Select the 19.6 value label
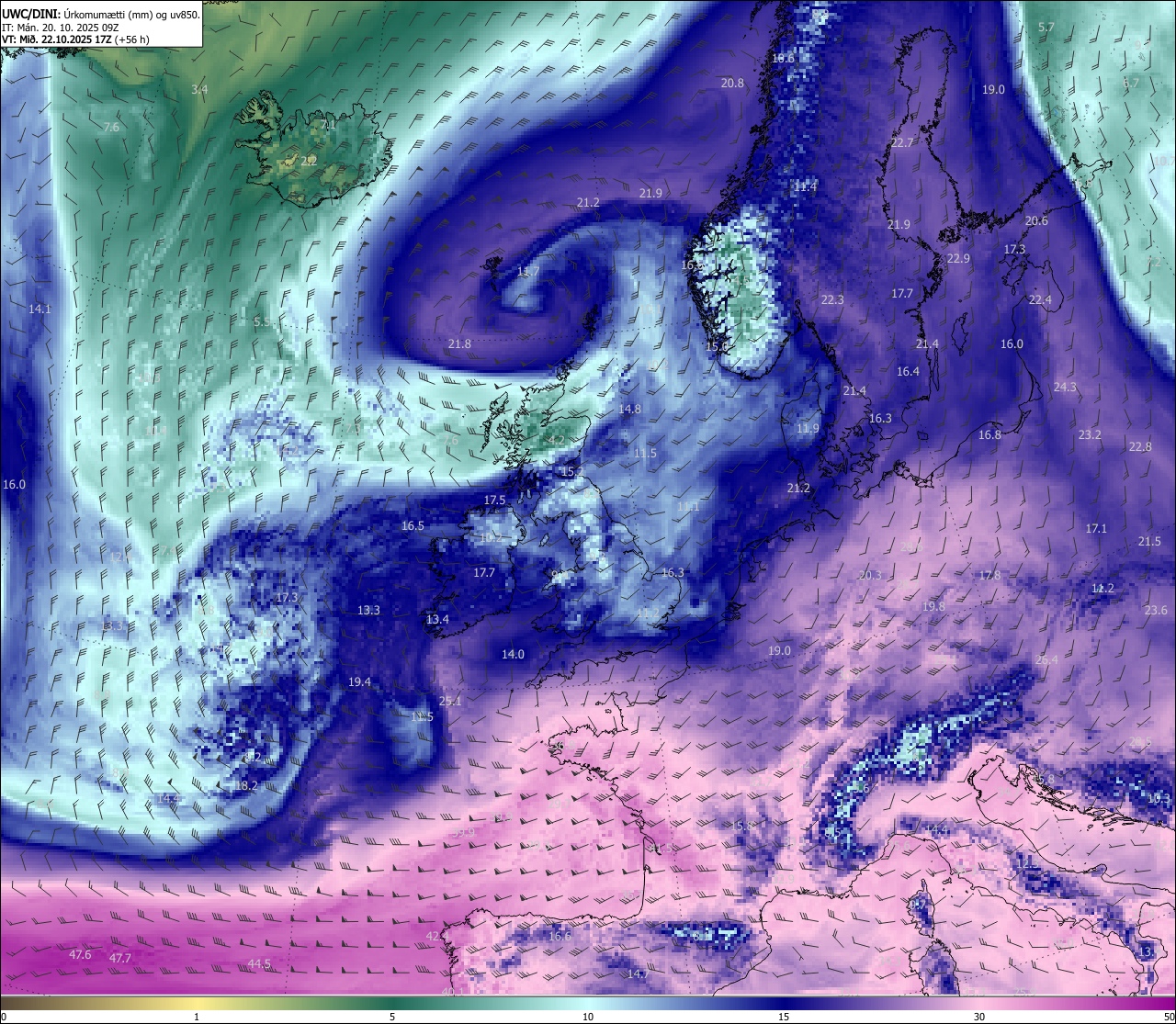The height and width of the screenshot is (1024, 1176). click(783, 59)
